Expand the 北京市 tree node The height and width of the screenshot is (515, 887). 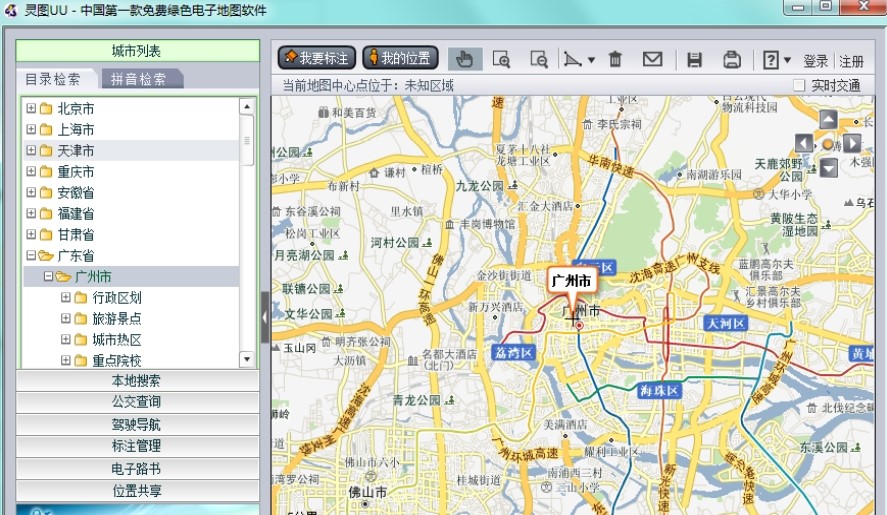point(31,108)
